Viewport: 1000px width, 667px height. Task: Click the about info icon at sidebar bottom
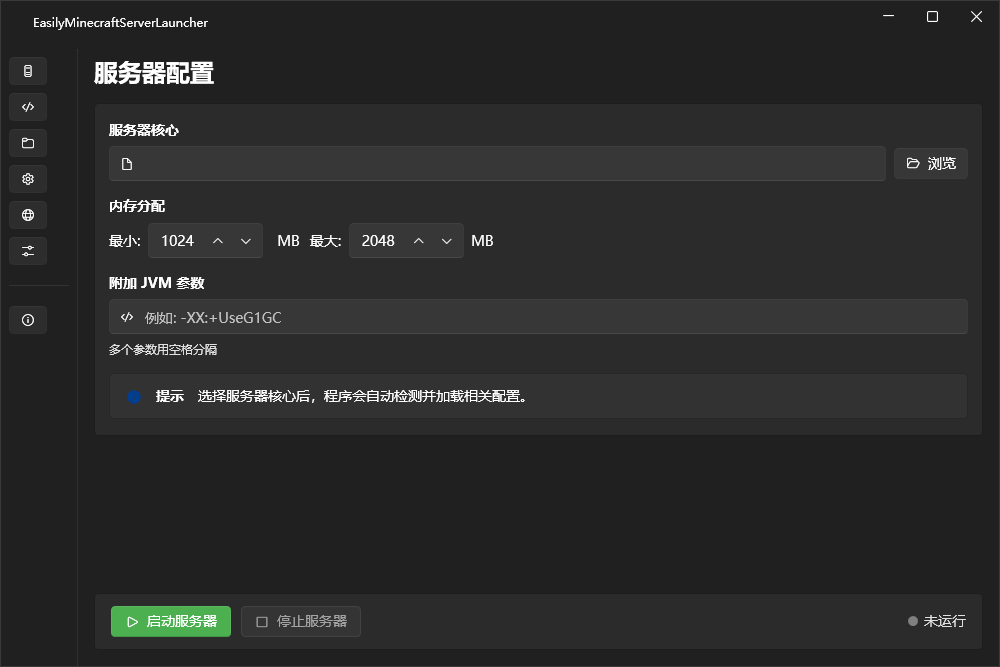(28, 319)
